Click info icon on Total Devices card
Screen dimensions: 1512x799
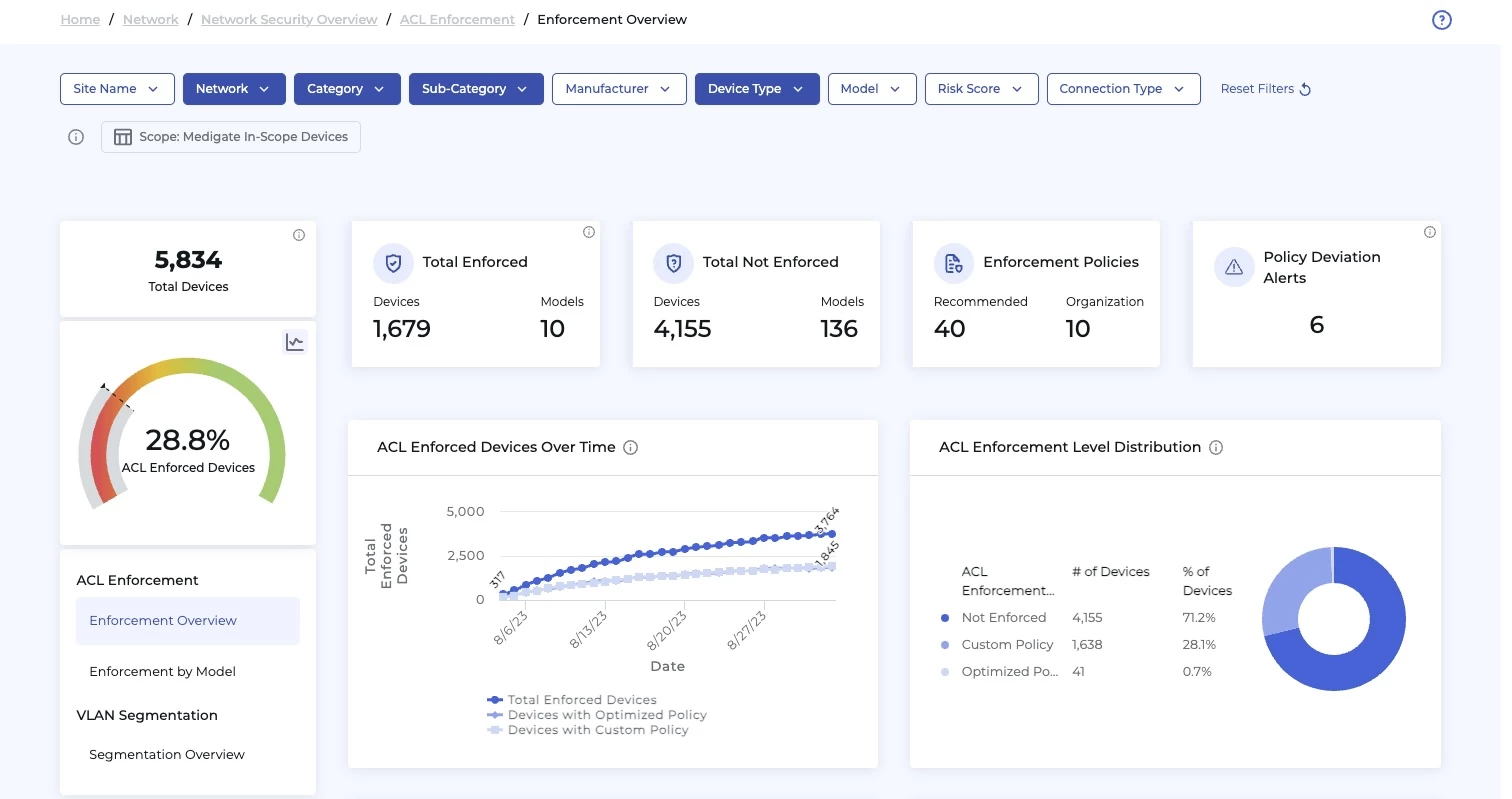(299, 235)
